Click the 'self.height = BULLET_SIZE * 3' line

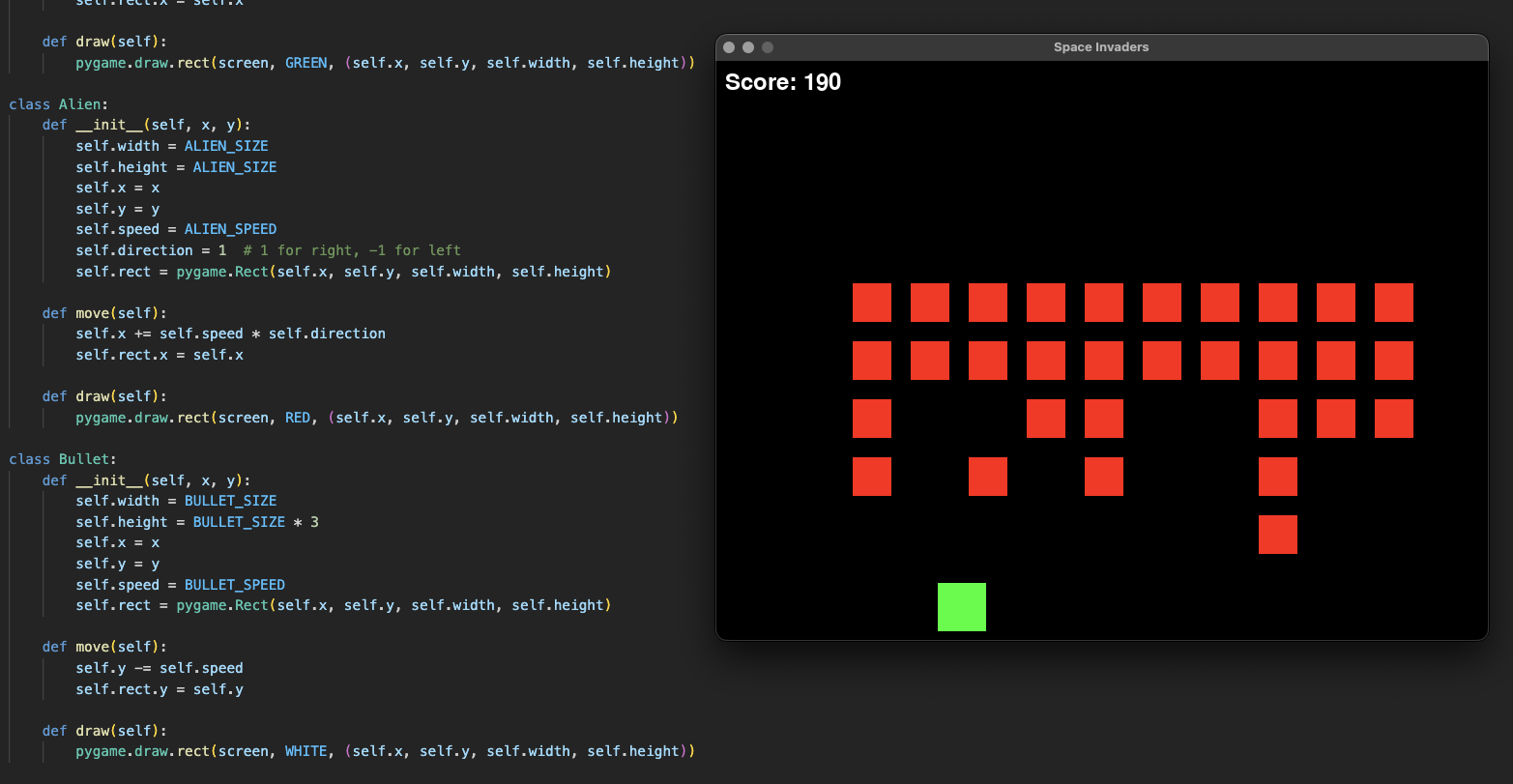(x=197, y=522)
